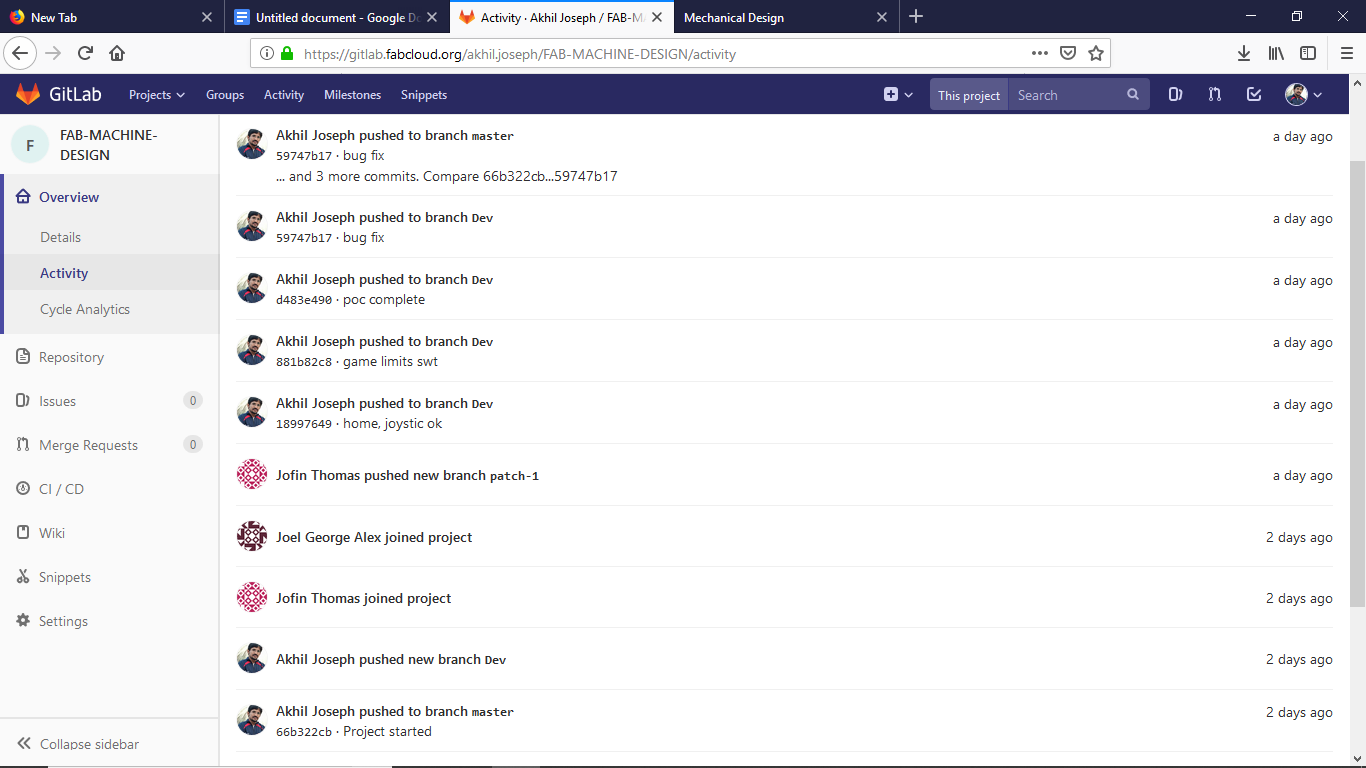This screenshot has height=768, width=1366.
Task: Click the This project search scope
Action: click(x=969, y=95)
